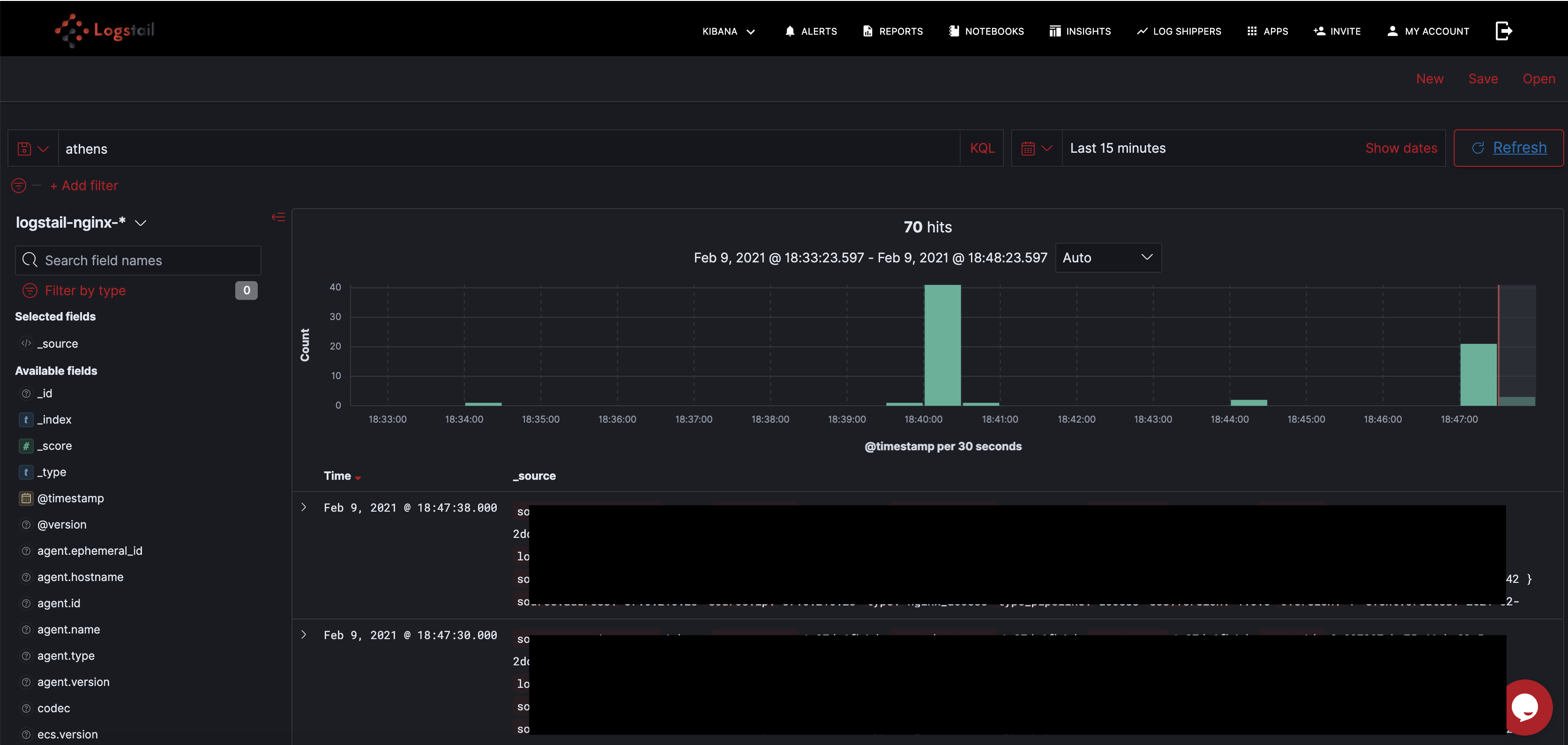Open the live chat bubble
Screen dimensions: 1568x745
pos(1525,707)
